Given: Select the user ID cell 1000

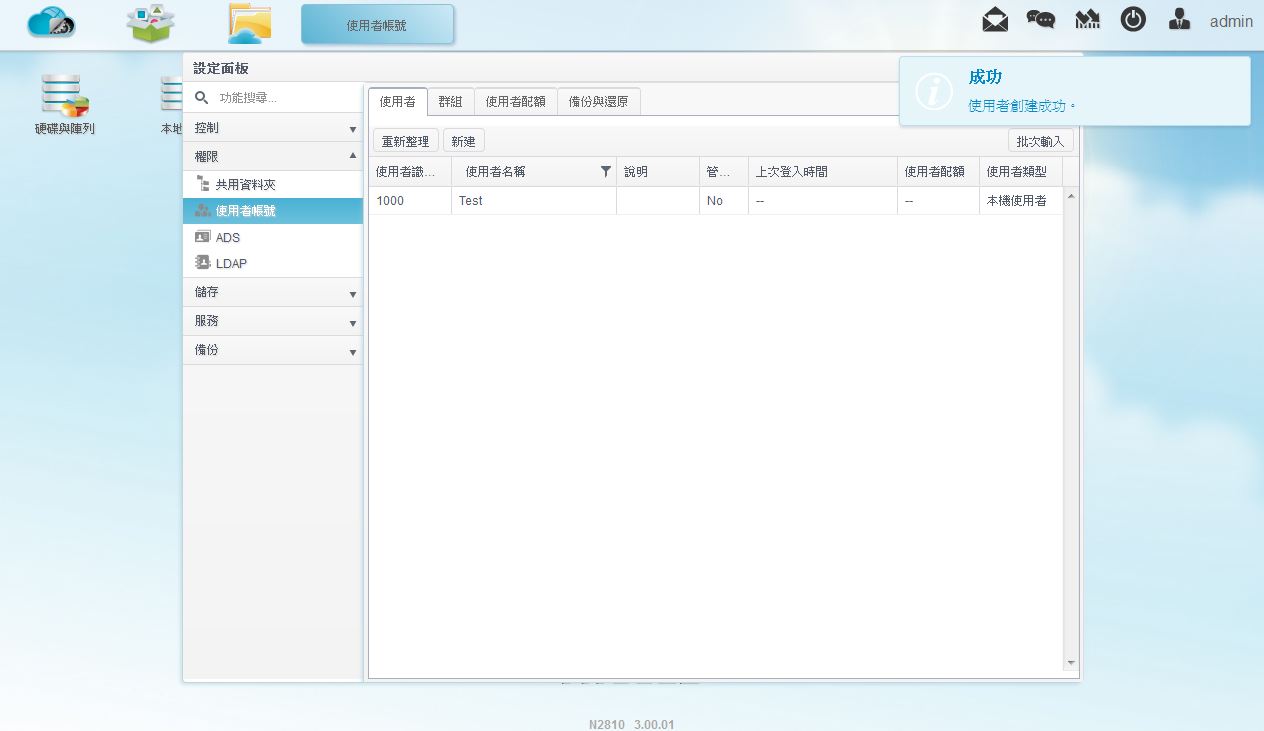Looking at the screenshot, I should [x=410, y=201].
